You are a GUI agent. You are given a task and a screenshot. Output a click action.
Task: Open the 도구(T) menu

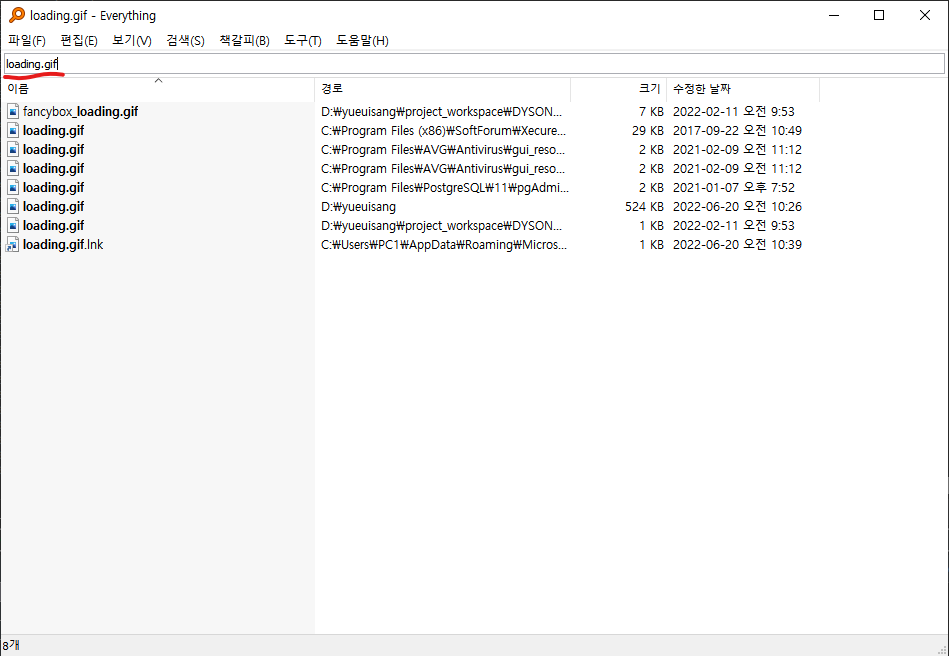click(303, 41)
